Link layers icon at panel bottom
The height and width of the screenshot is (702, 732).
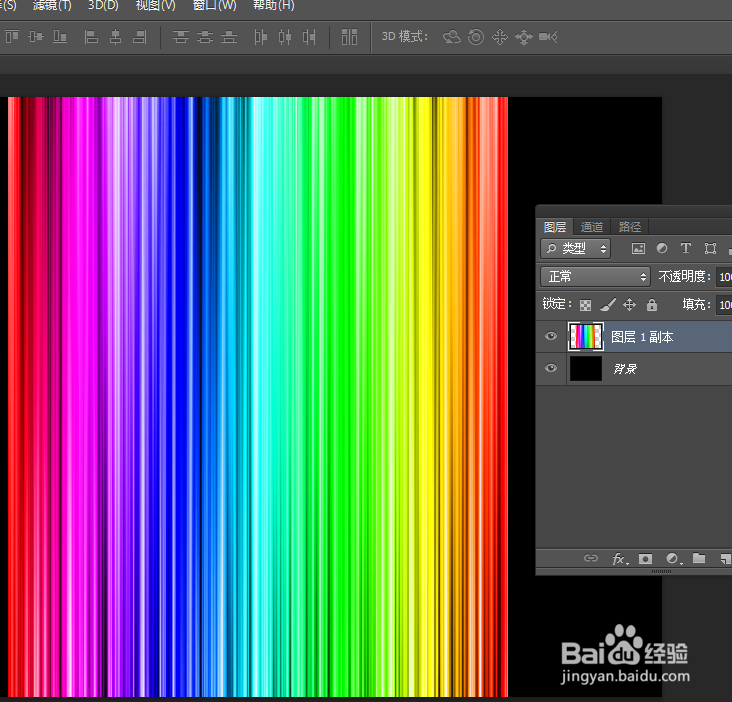click(591, 558)
